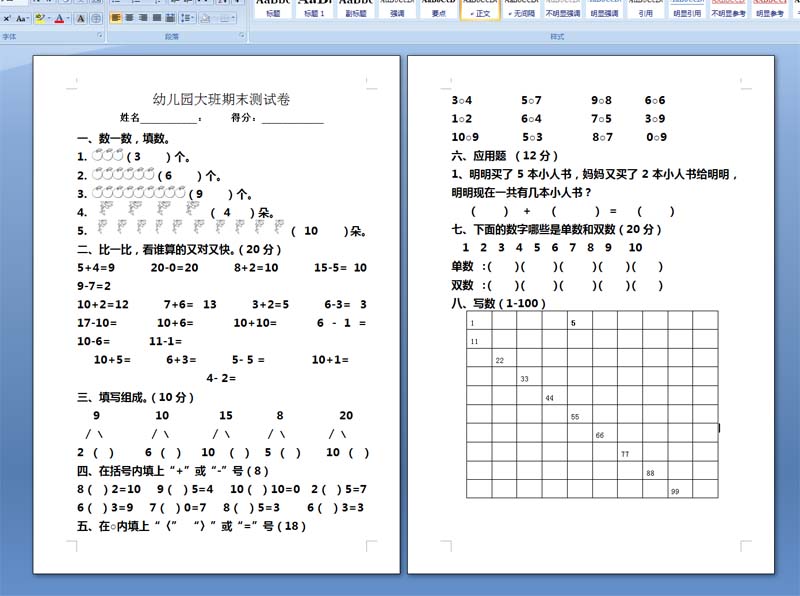Image resolution: width=800 pixels, height=596 pixels.
Task: Click the heading 三、填写组成。(10分)
Action: tap(135, 397)
